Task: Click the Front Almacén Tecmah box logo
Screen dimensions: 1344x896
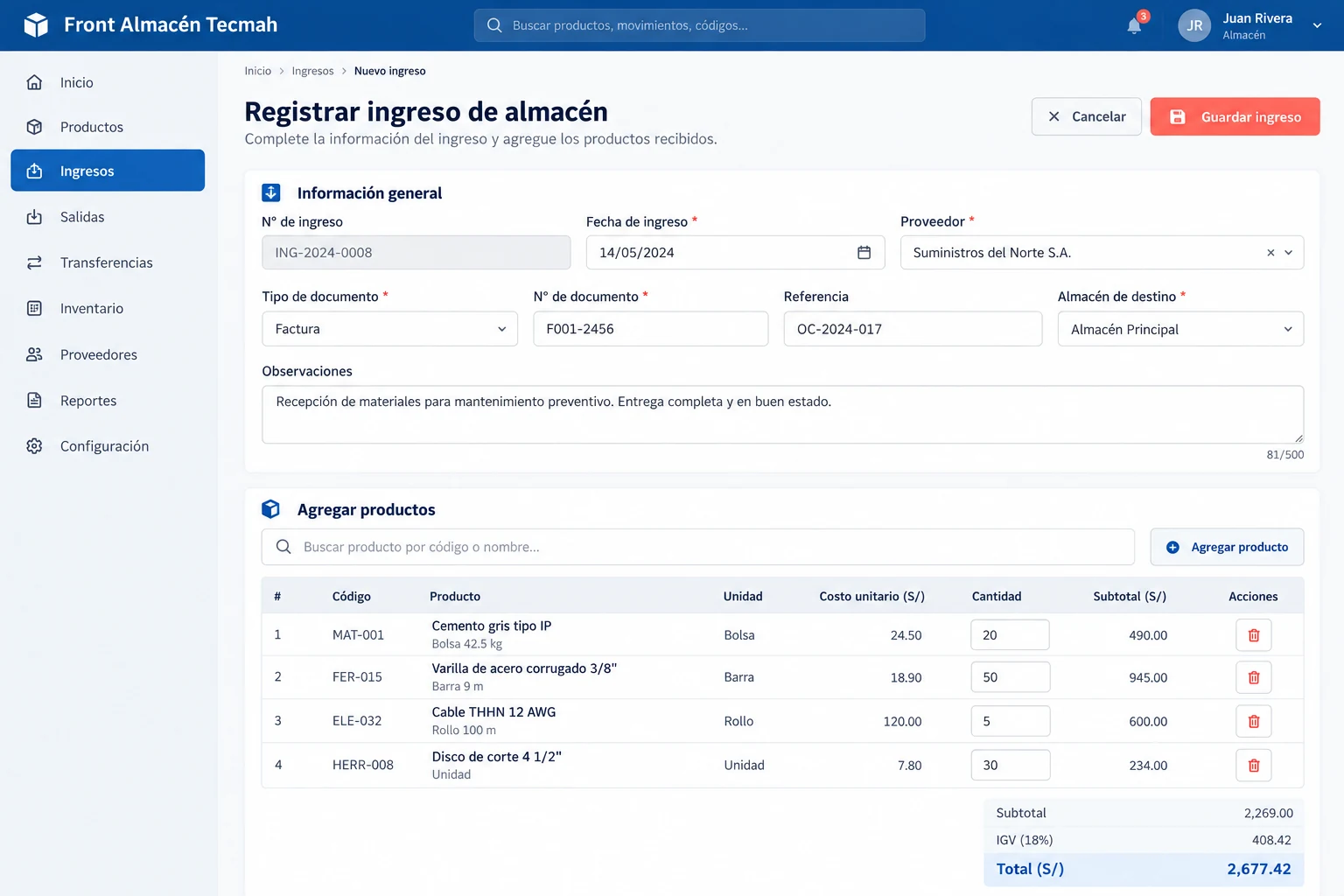Action: [36, 24]
